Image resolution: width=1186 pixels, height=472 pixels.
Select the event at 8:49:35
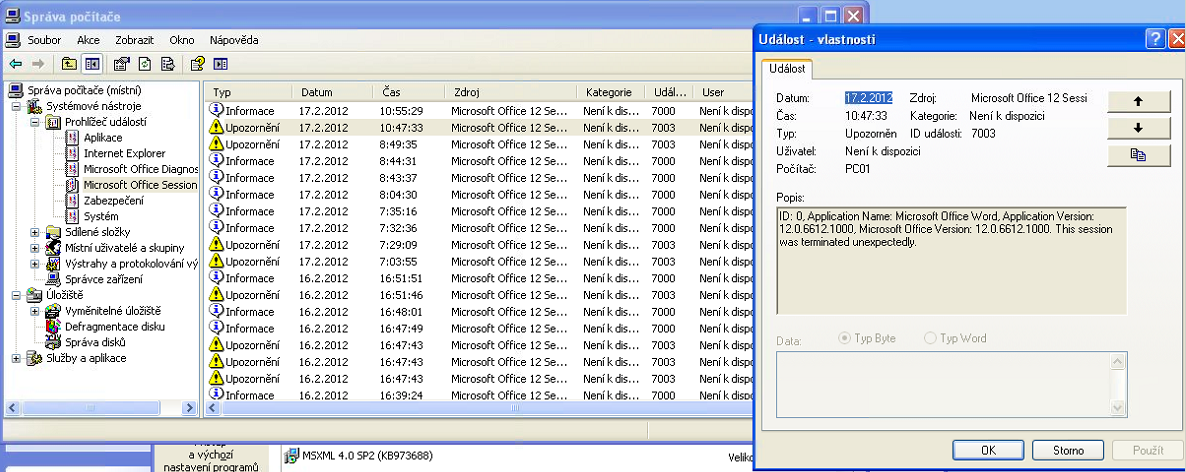pos(480,144)
